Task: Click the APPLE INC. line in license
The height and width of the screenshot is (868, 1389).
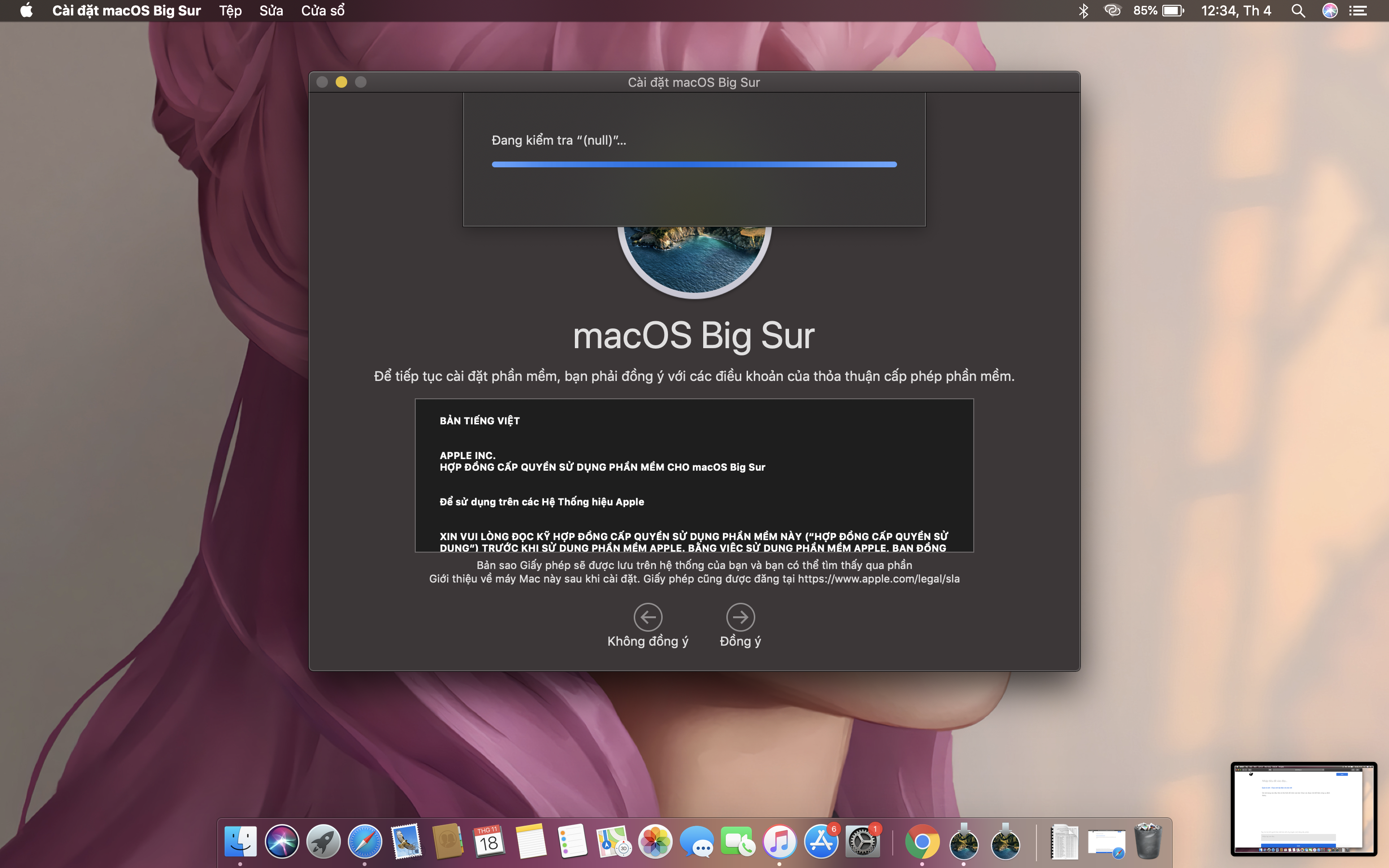Action: (467, 455)
